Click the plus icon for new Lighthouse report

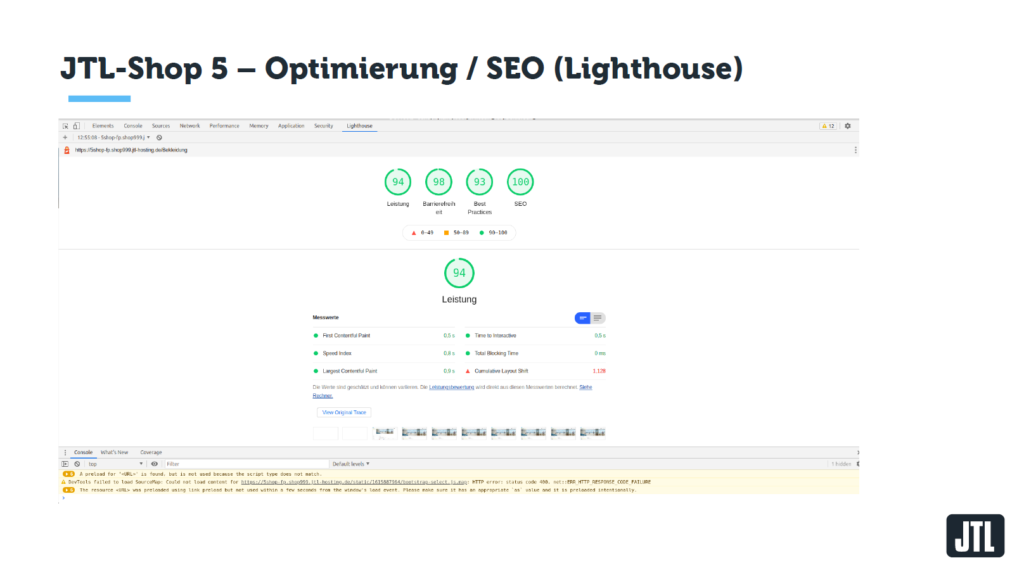coord(65,137)
